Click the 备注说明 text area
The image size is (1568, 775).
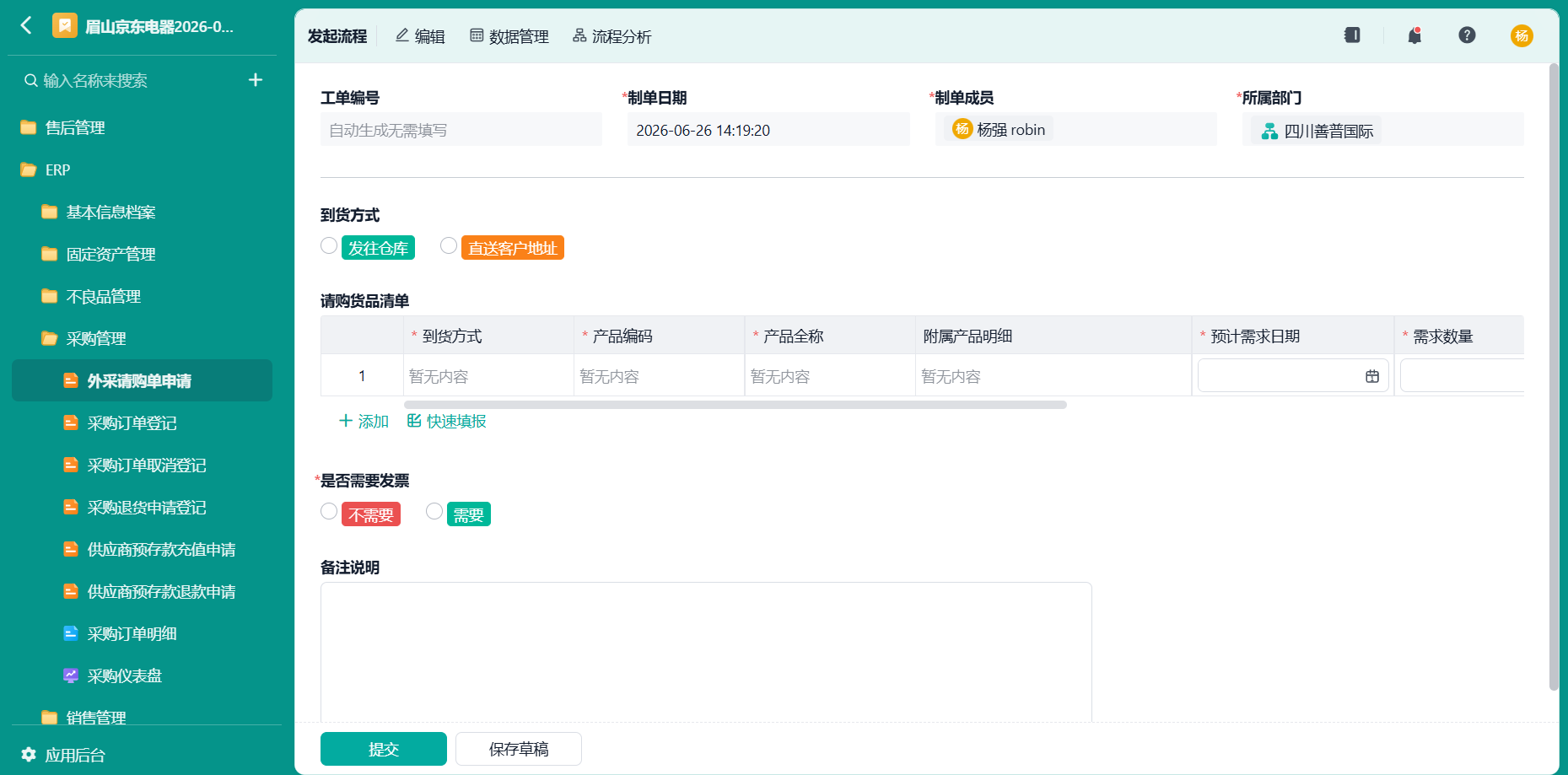point(706,651)
